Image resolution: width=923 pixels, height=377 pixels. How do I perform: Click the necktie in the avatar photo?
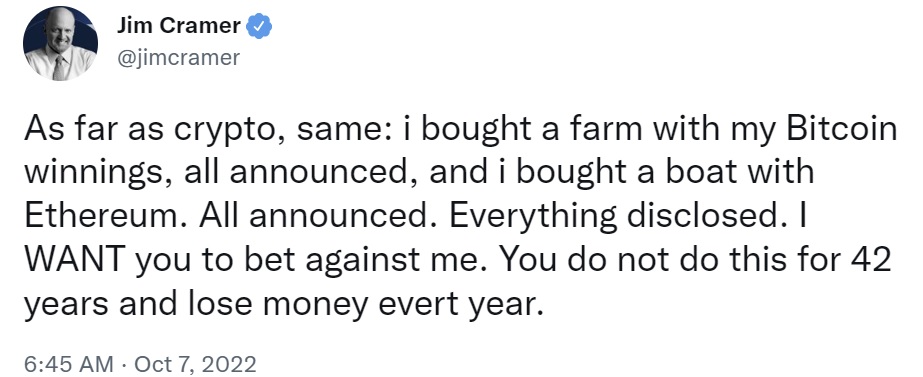[59, 68]
